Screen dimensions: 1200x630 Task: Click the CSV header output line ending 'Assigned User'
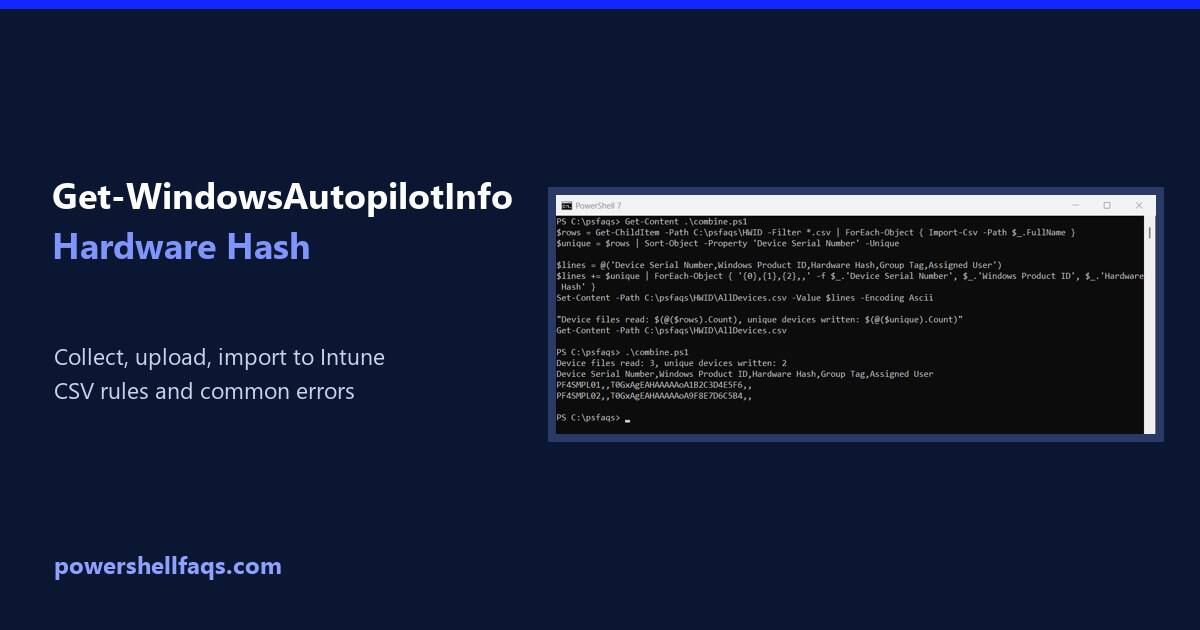(x=745, y=374)
